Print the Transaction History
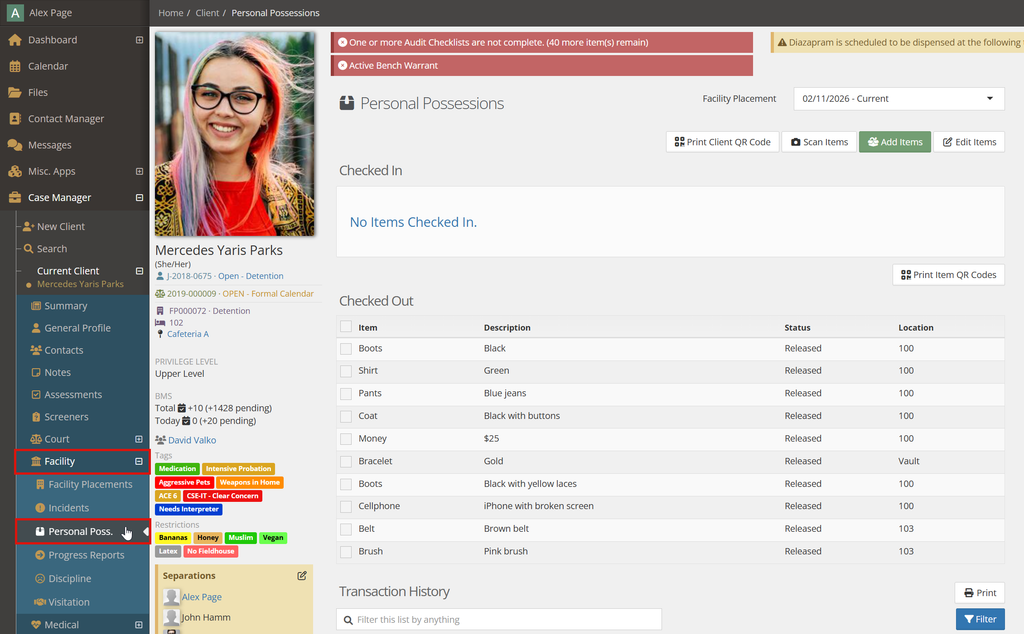The image size is (1024, 634). [980, 593]
